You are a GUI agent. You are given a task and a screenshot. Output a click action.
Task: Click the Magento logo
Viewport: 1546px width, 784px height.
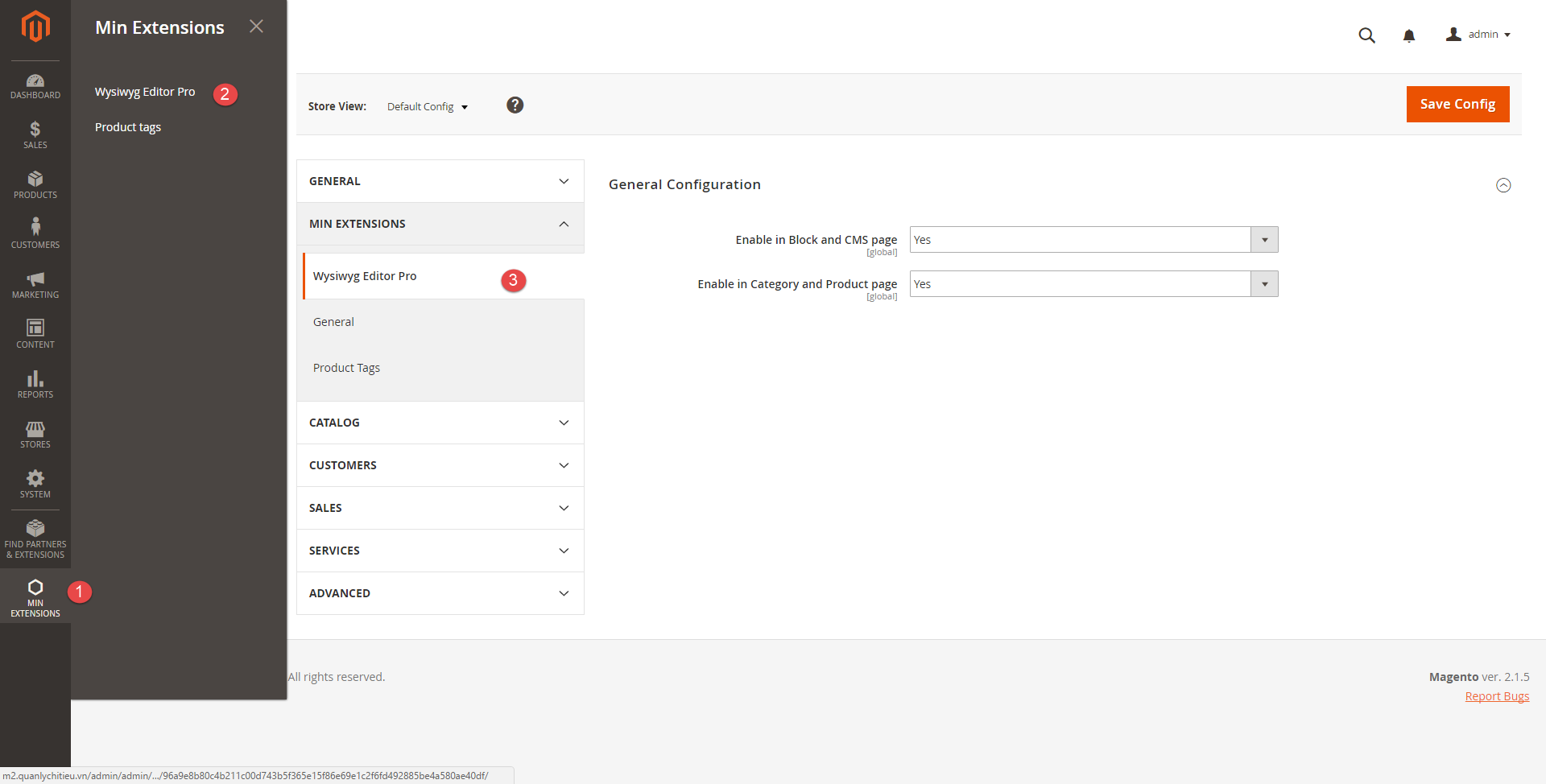click(35, 27)
